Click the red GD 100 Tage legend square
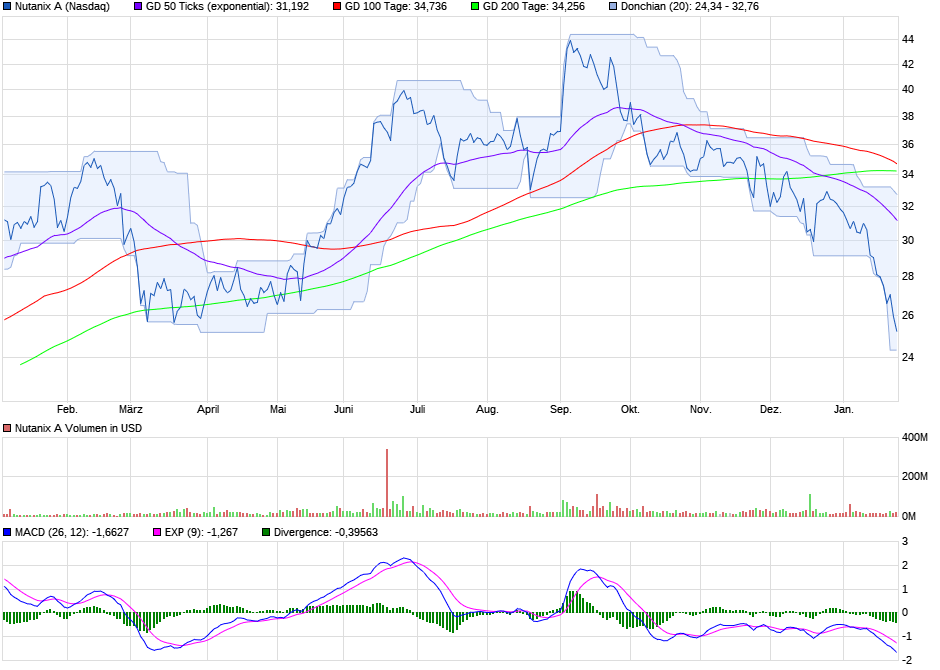 pos(335,7)
